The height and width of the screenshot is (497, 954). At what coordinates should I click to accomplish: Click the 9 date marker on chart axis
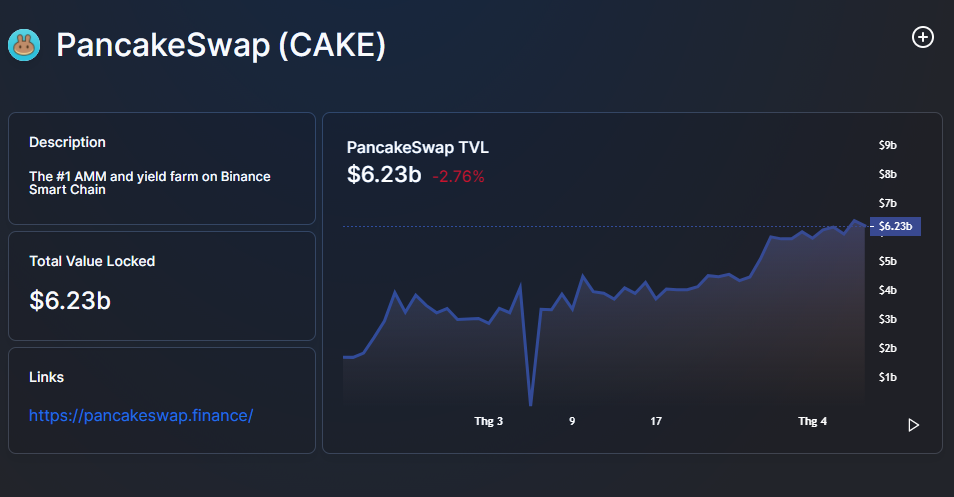click(572, 422)
